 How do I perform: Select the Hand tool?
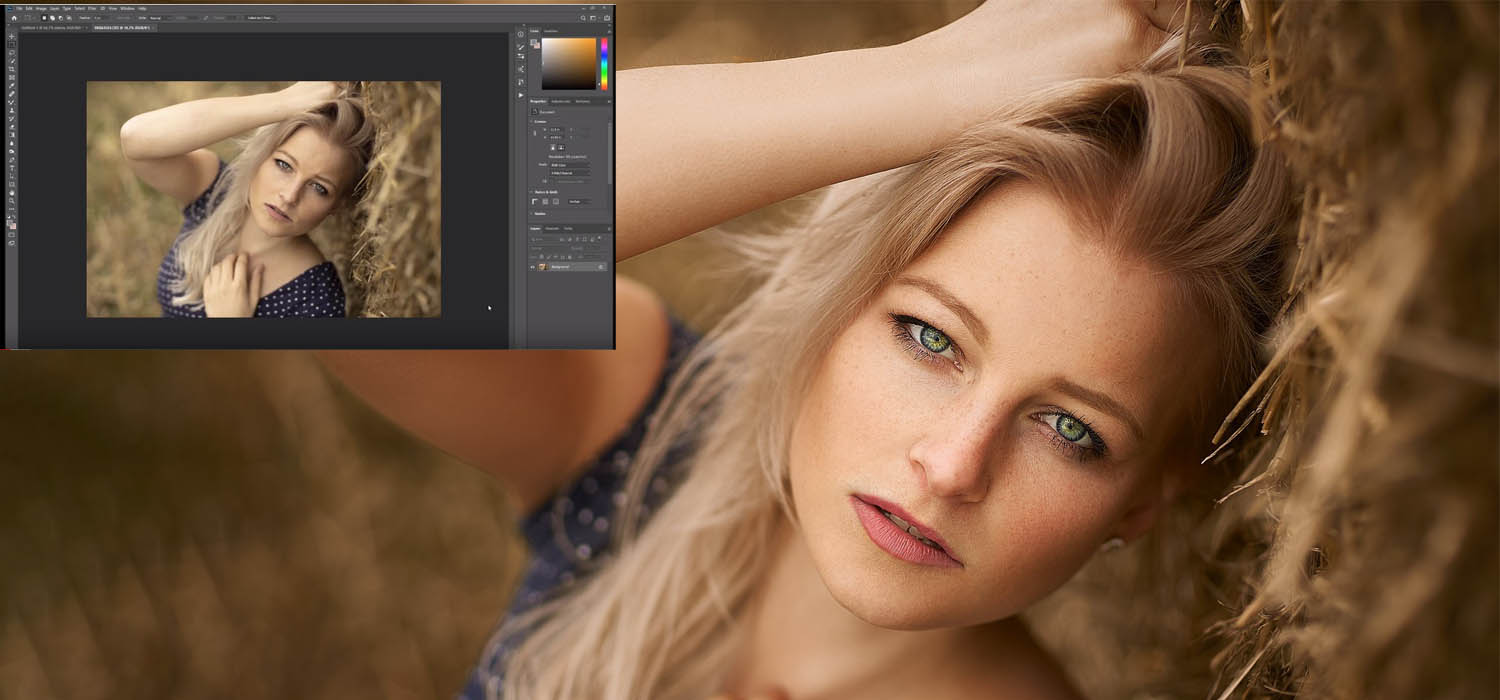coord(12,193)
